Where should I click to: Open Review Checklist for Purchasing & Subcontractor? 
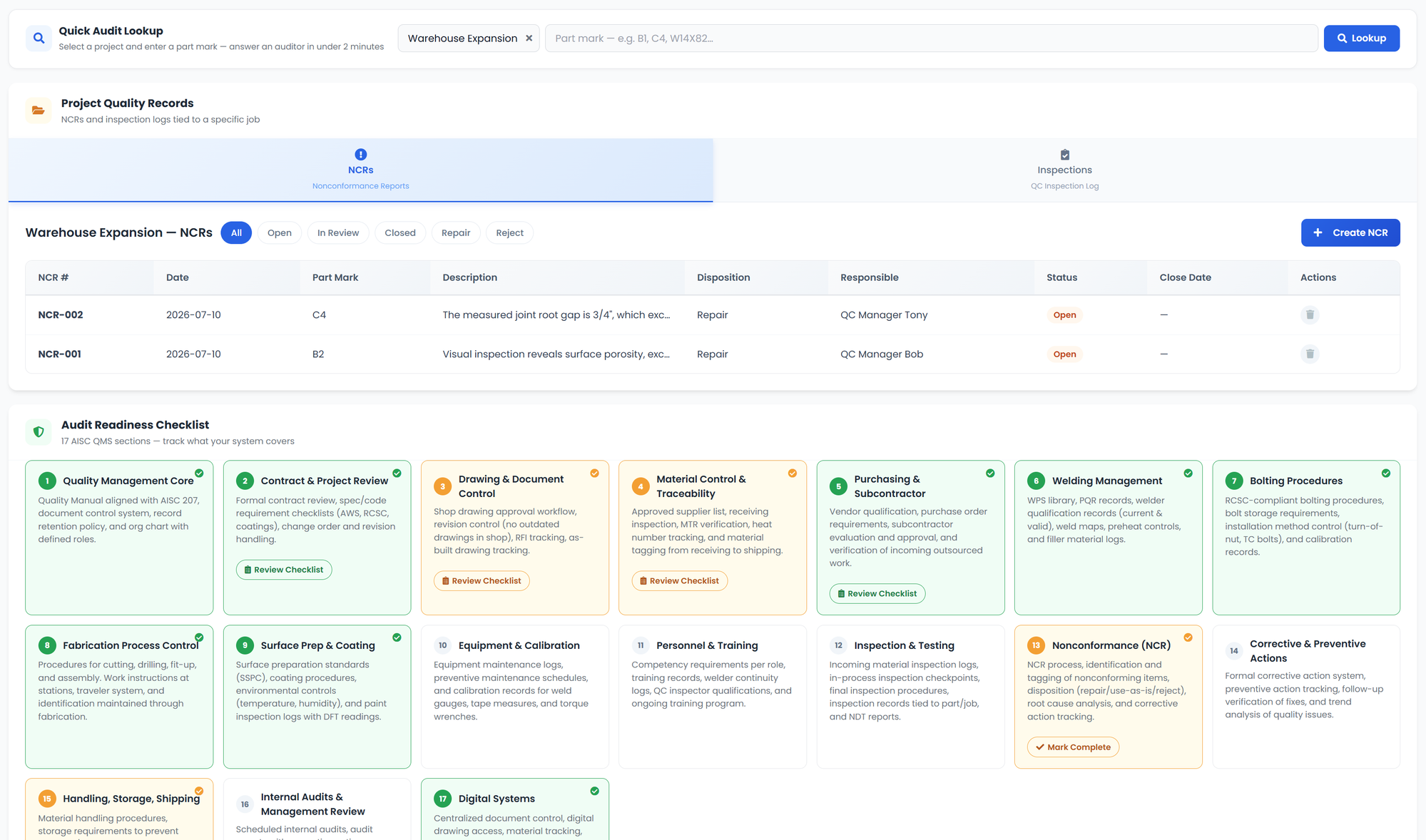coord(877,593)
